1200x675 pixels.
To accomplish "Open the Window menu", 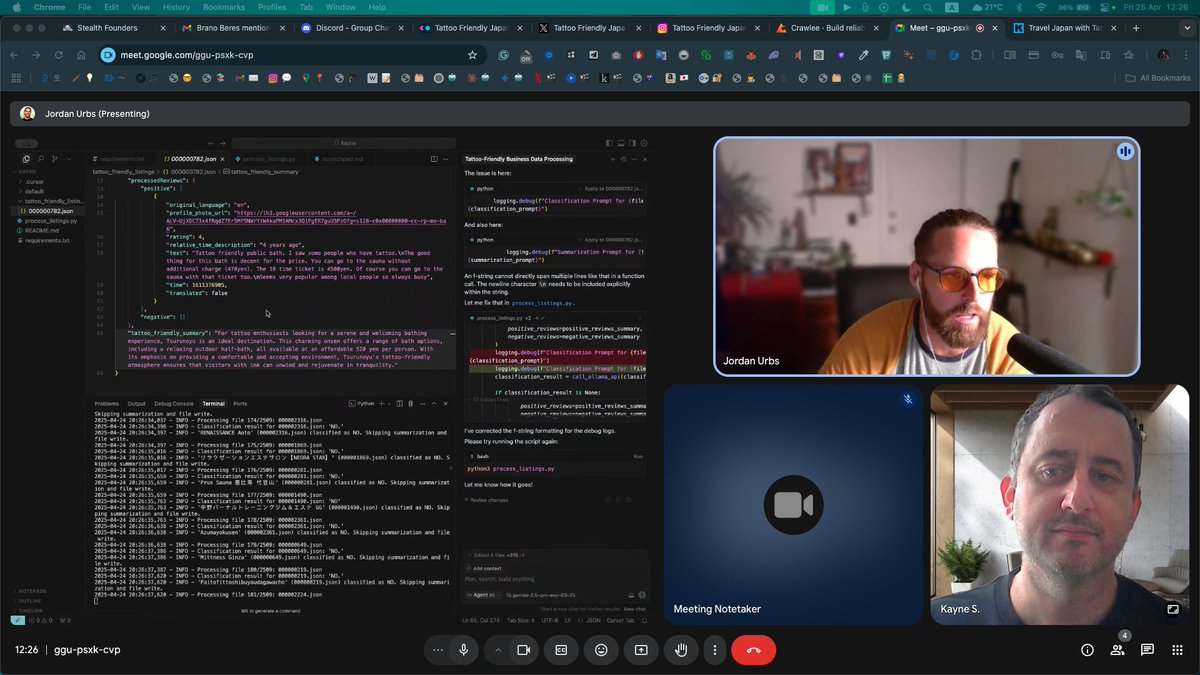I will (x=342, y=7).
